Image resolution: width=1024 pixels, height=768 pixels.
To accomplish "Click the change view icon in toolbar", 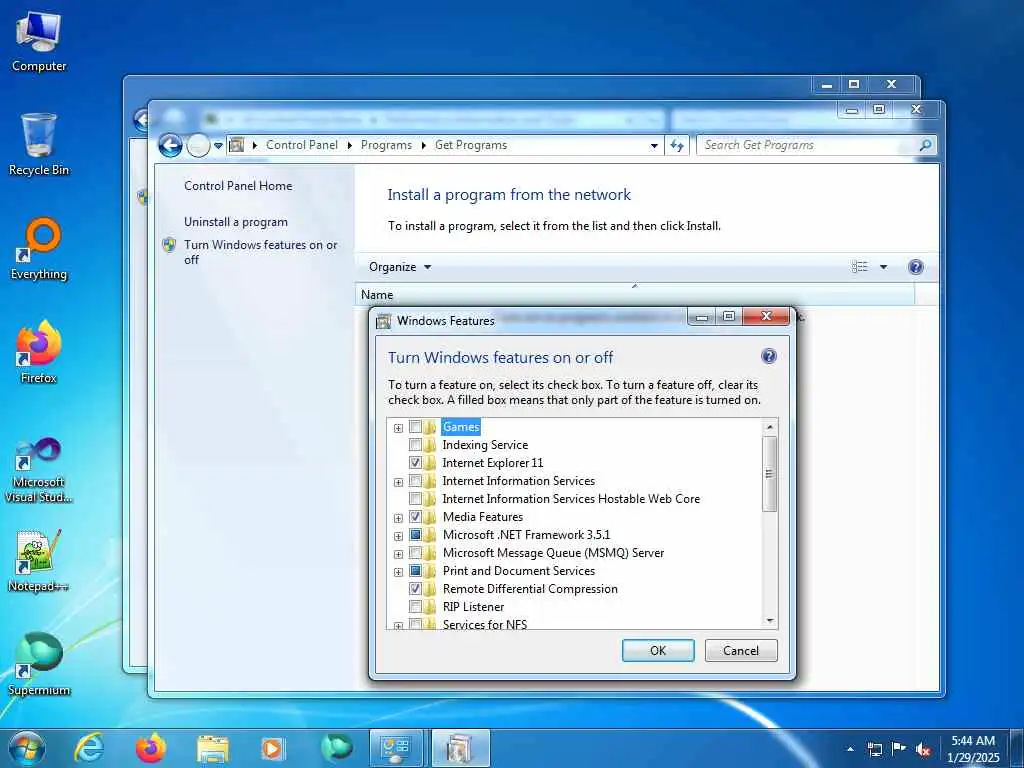I will 859,266.
